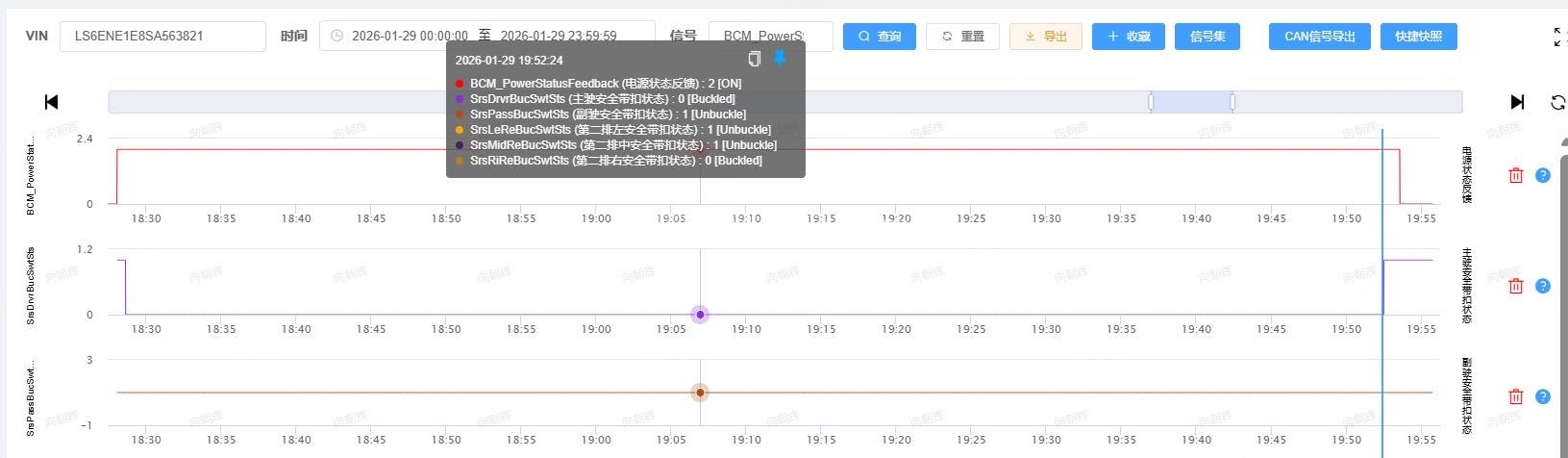
Task: Click the VIN input field
Action: [162, 37]
